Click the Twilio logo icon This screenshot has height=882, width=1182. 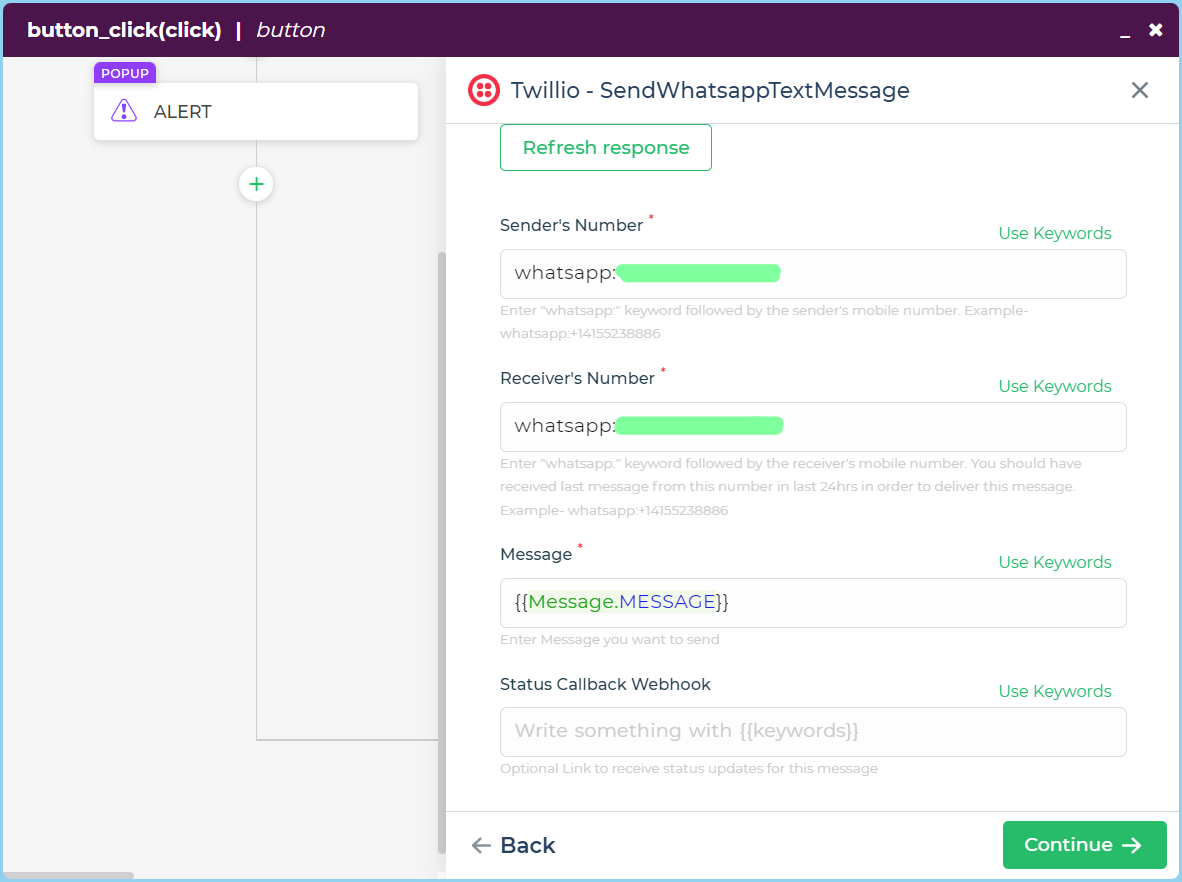point(484,90)
